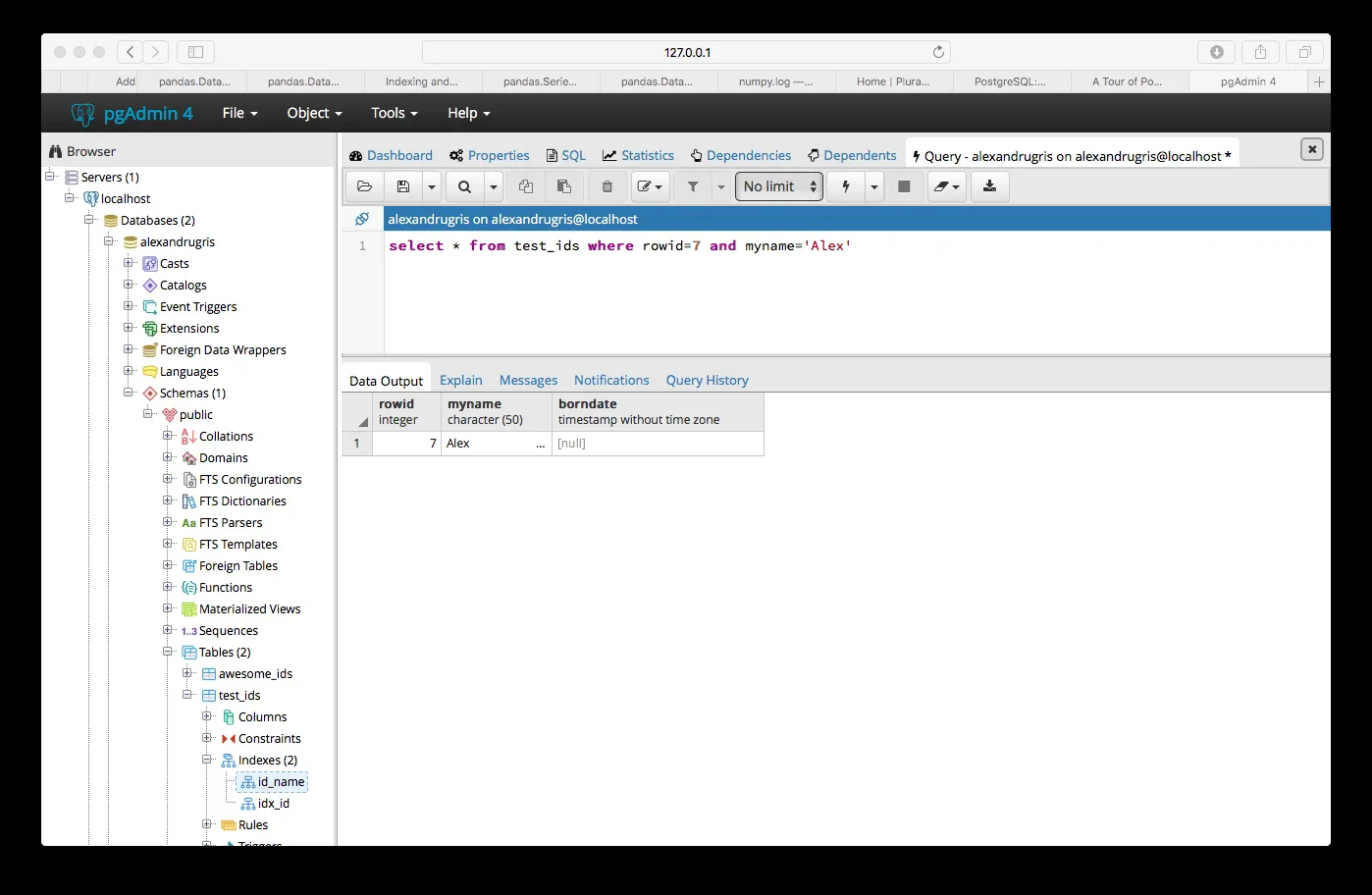Open the Clear eraser menu in toolbar
The height and width of the screenshot is (895, 1372).
coord(946,186)
